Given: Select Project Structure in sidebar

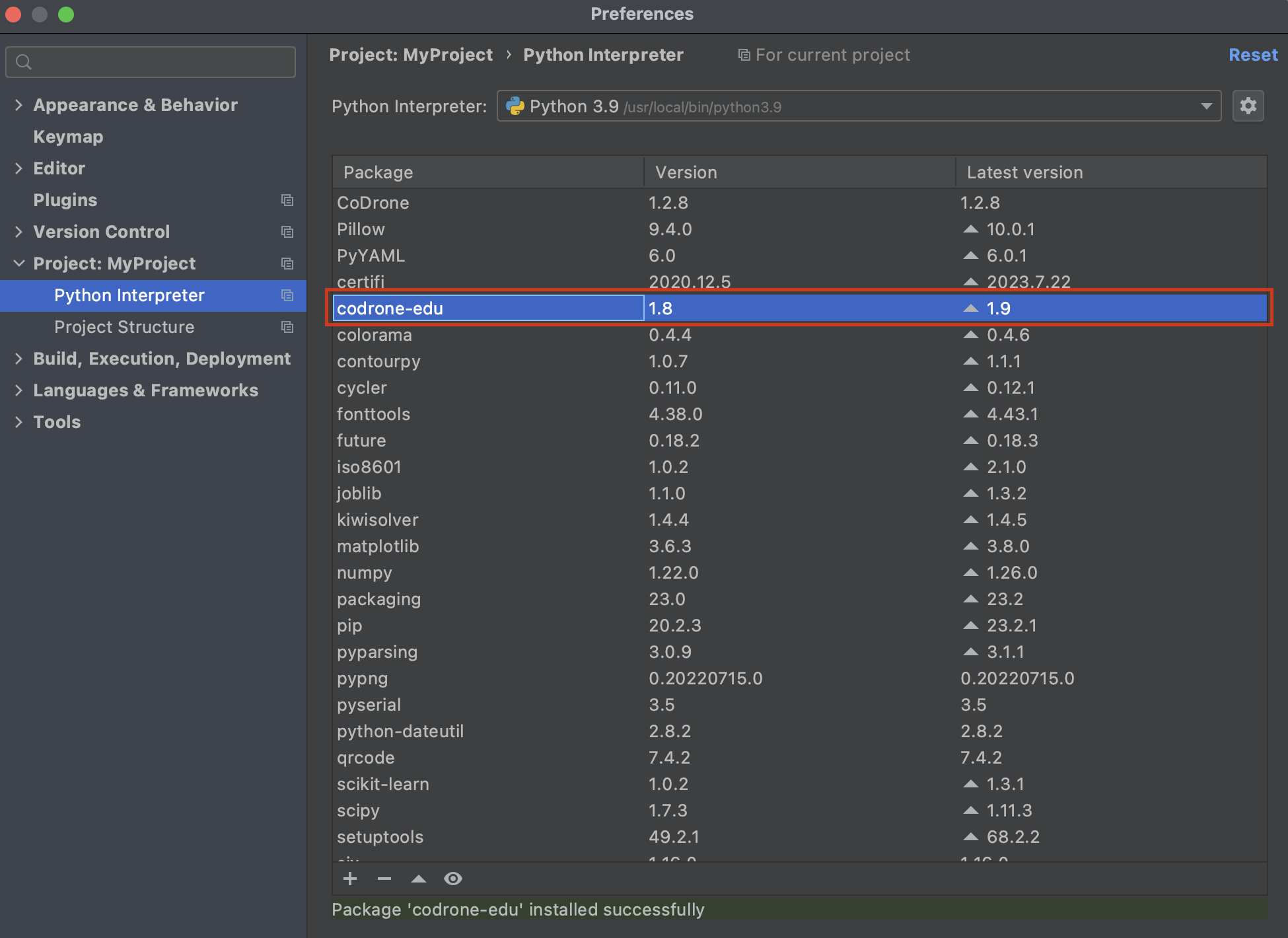Looking at the screenshot, I should click(x=124, y=327).
